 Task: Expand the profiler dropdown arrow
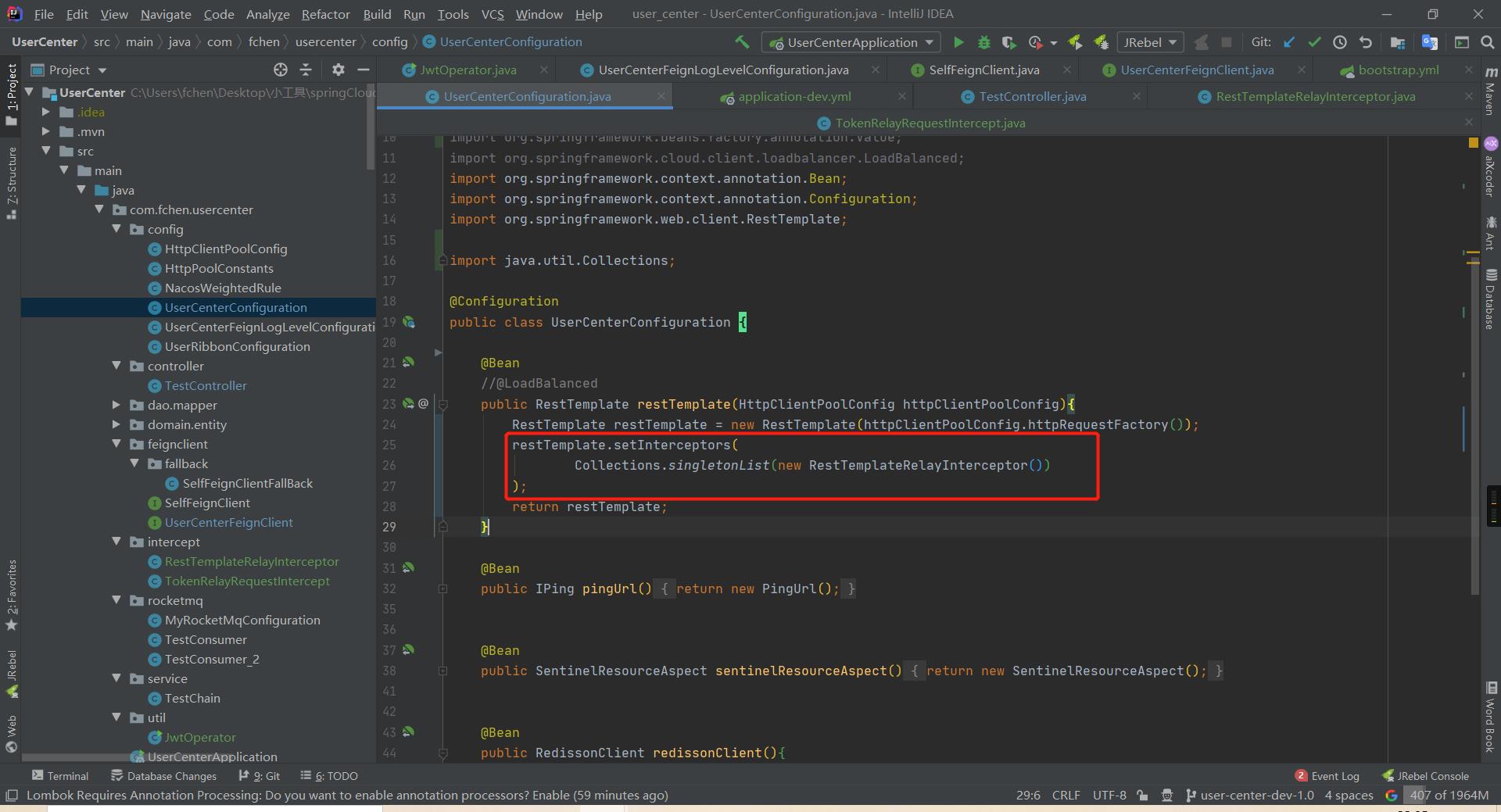tap(1053, 43)
